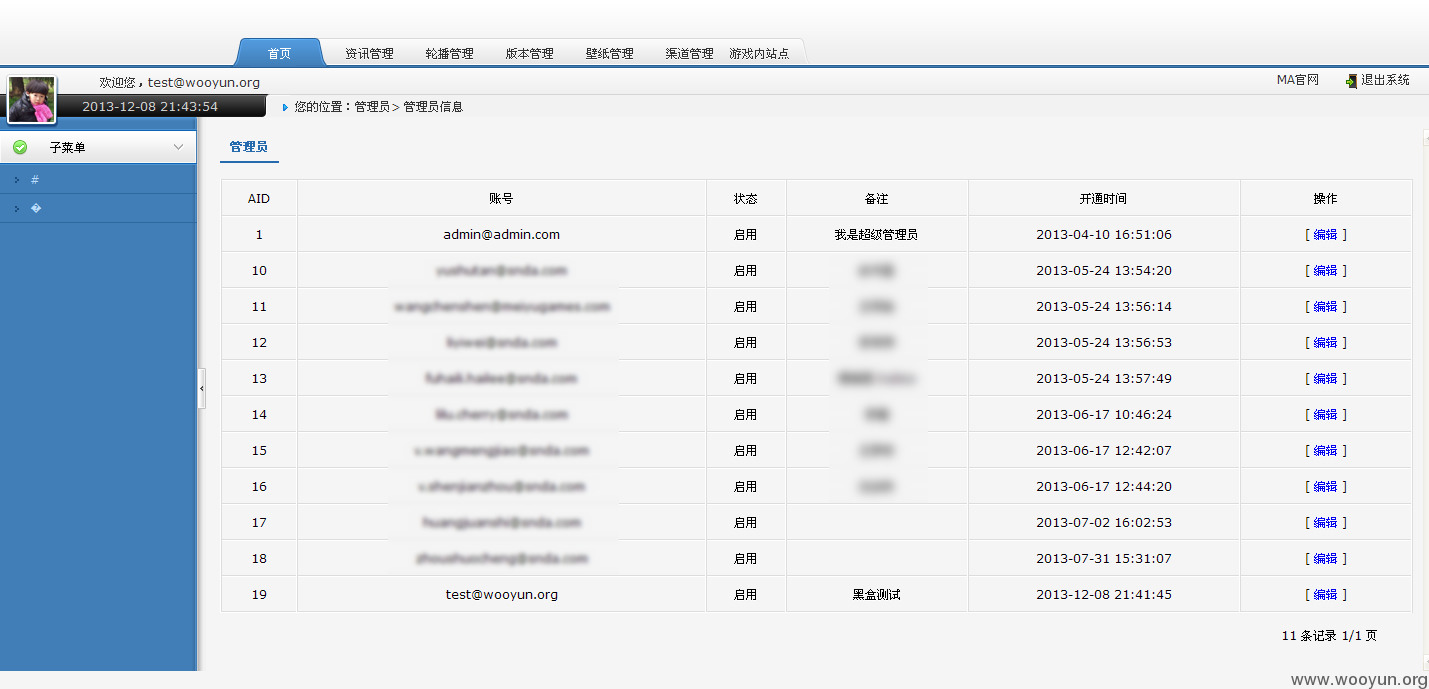The height and width of the screenshot is (689, 1429).
Task: Open the MA官网 link
Action: click(1298, 80)
